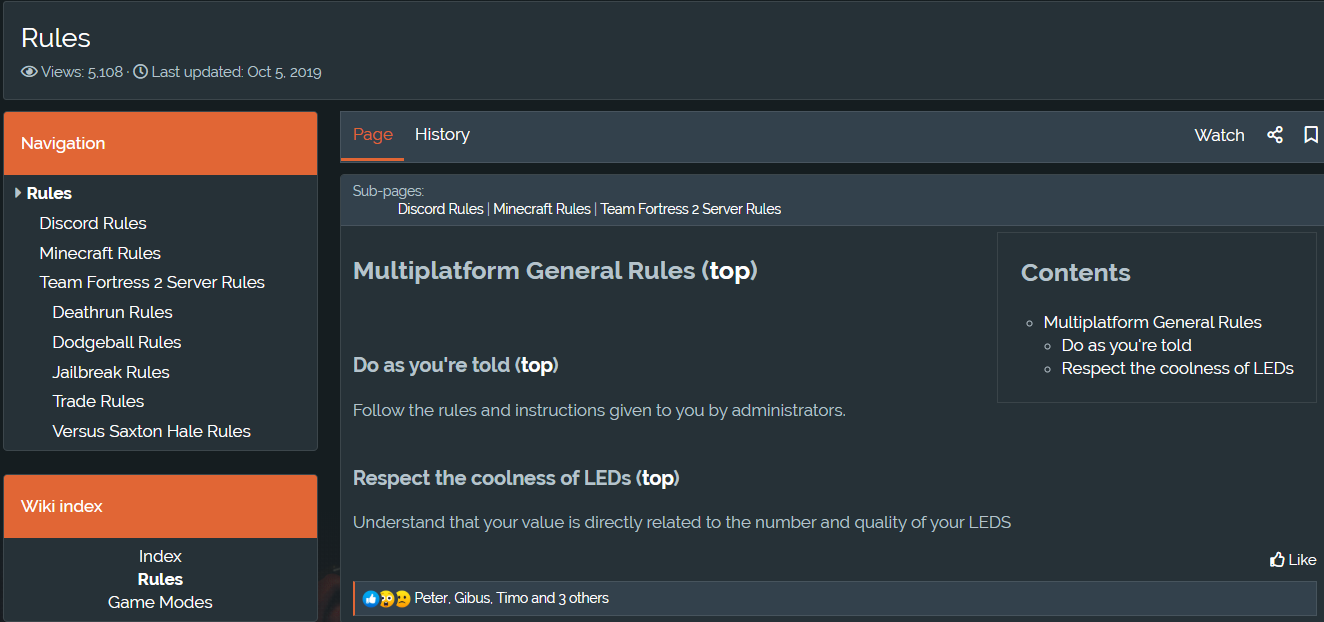The image size is (1324, 622).
Task: Show the 3 others who reacted
Action: click(x=583, y=598)
